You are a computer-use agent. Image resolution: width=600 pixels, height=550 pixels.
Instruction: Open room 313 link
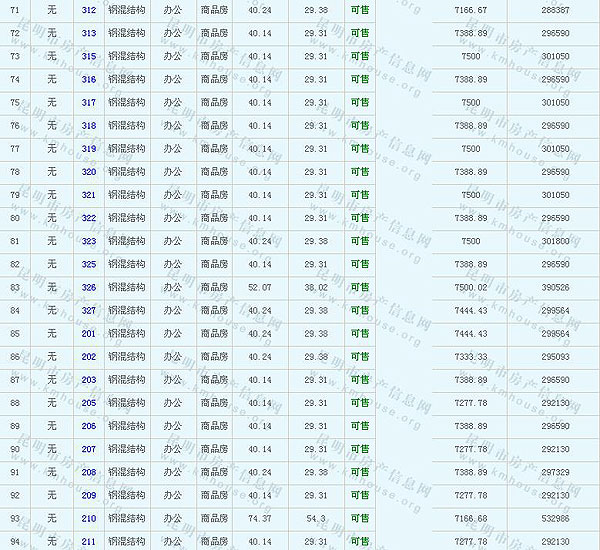tap(89, 33)
